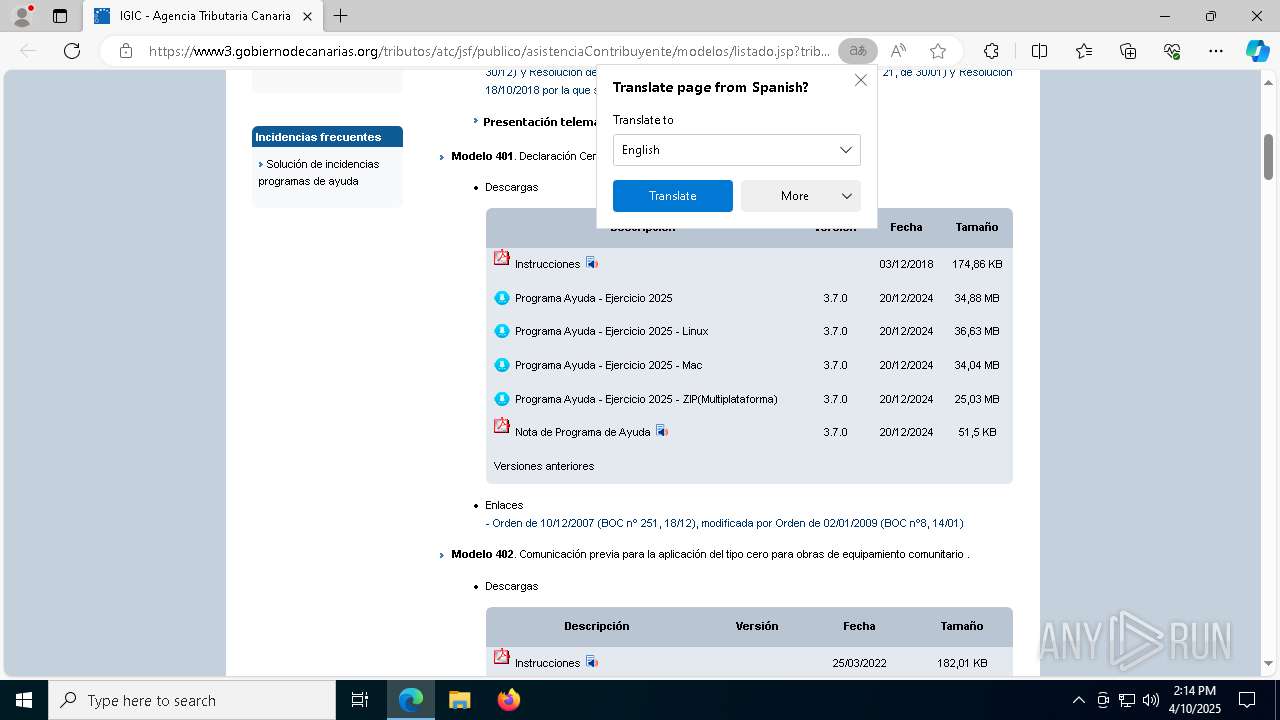Click the taskbar search box

192,700
